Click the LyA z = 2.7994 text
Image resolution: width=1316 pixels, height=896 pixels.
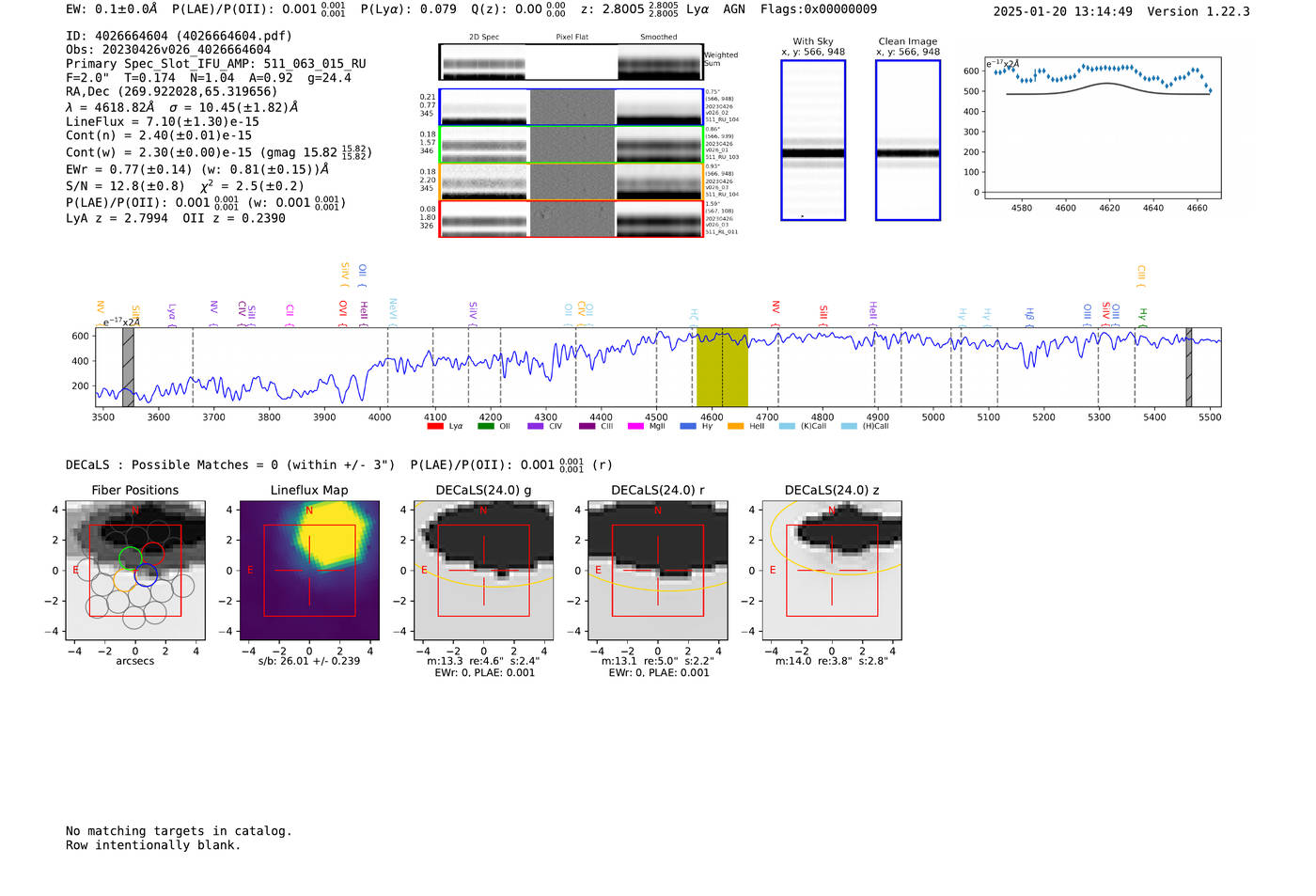click(x=117, y=218)
